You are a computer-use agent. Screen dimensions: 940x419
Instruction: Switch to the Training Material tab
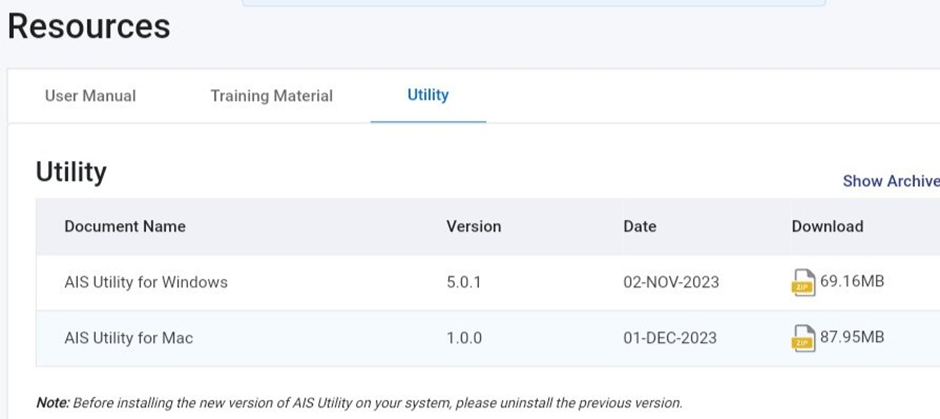[271, 96]
